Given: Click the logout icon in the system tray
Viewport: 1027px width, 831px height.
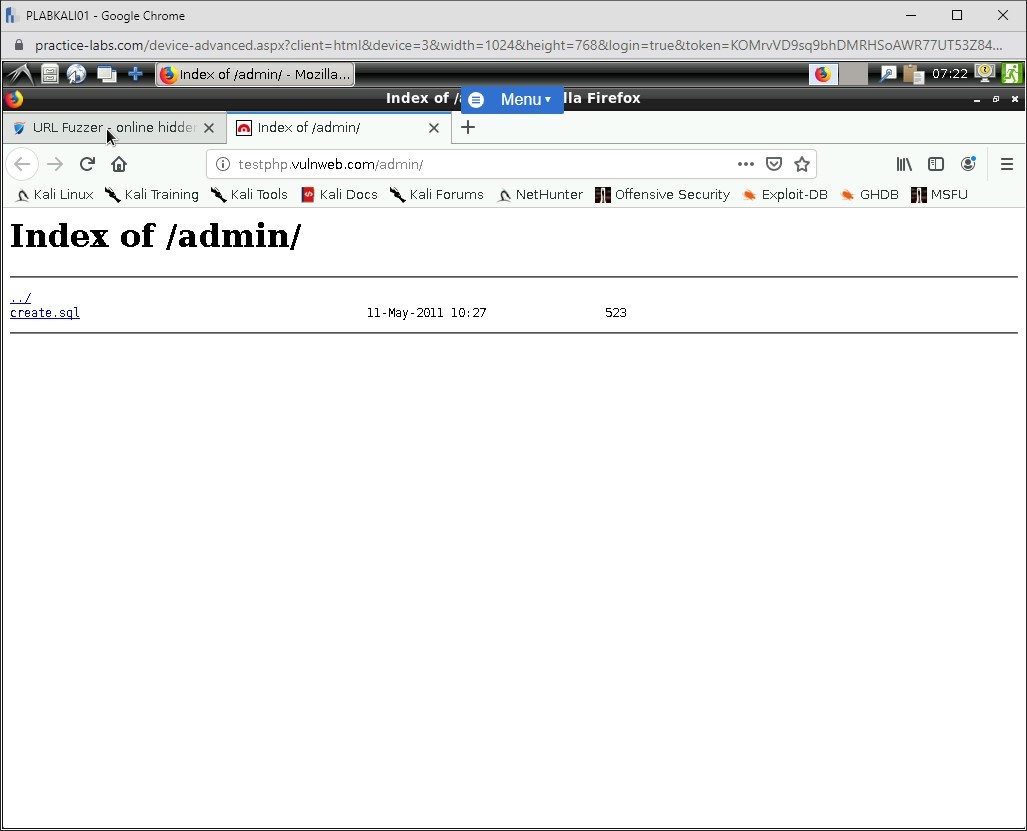Looking at the screenshot, I should (x=1011, y=74).
